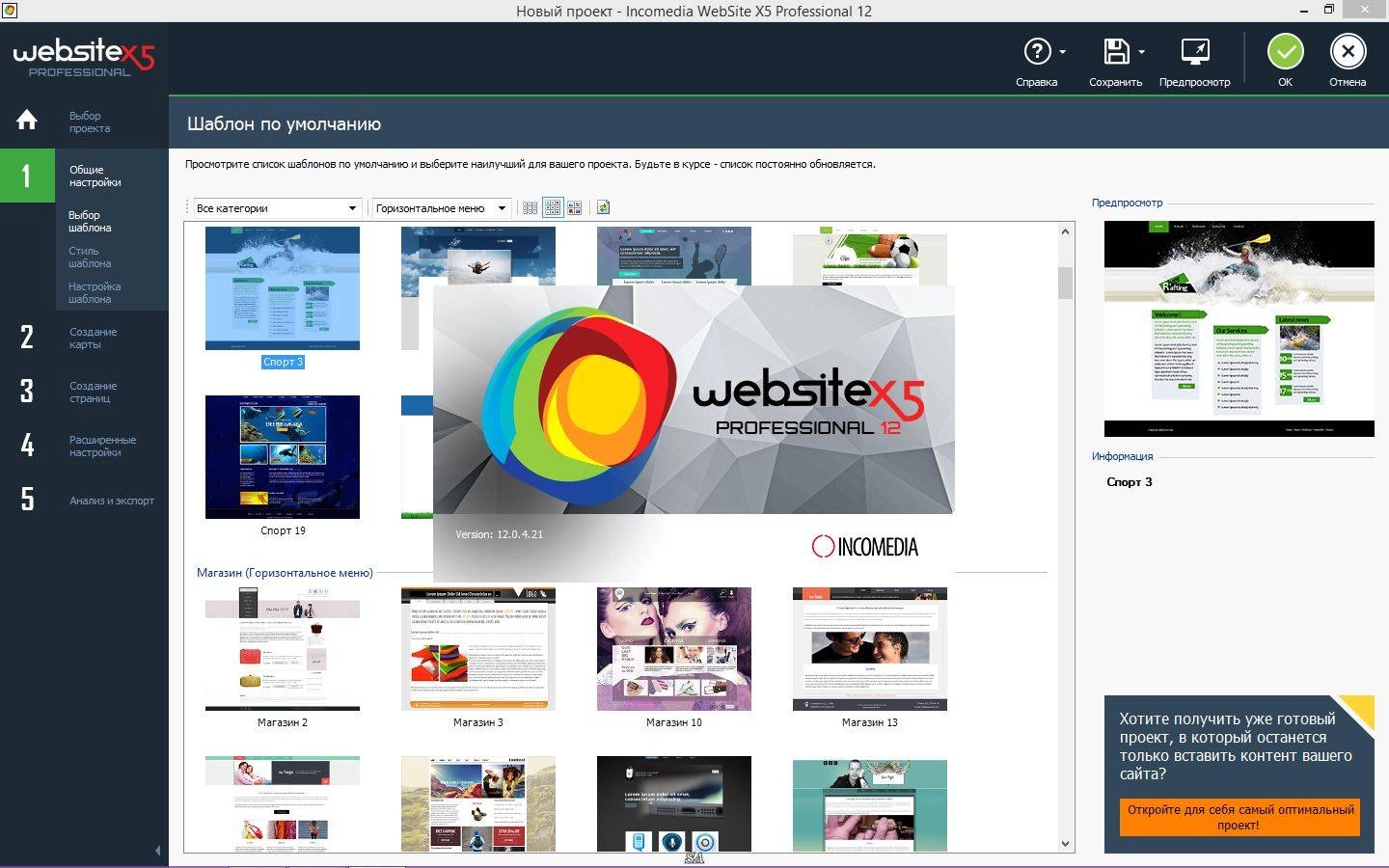Viewport: 1389px width, 868px height.
Task: Open the Выбор шаблона sub-item
Action: tap(90, 221)
